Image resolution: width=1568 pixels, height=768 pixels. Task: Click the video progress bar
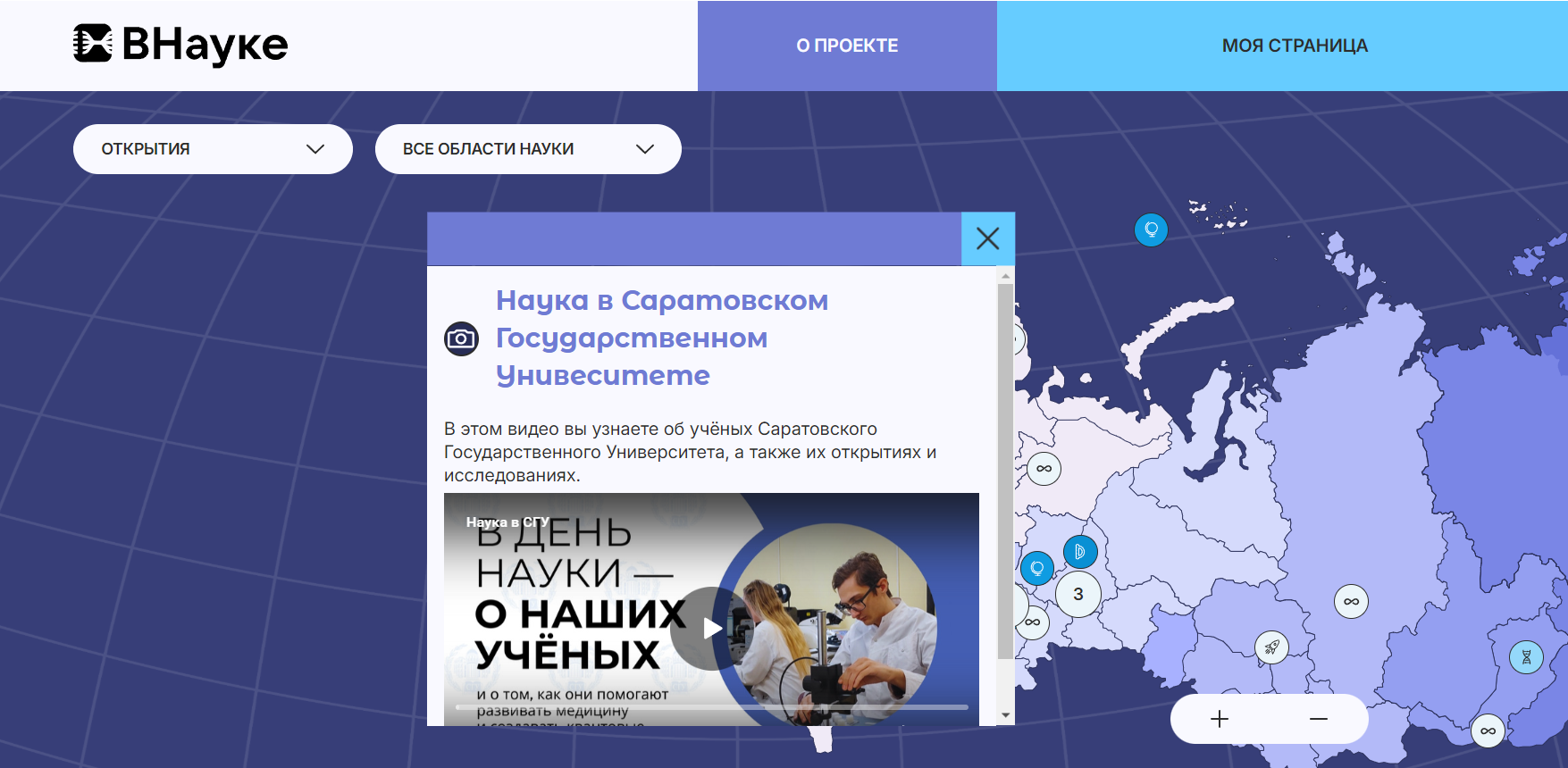[x=711, y=707]
